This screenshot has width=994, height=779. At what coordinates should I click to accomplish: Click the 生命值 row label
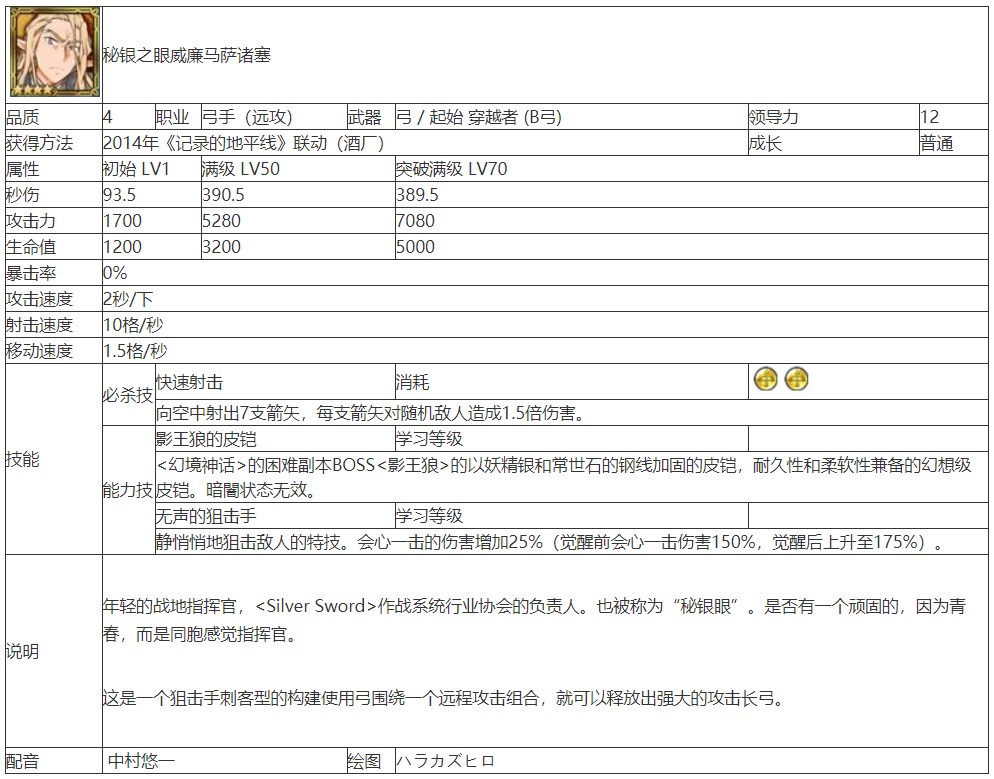31,247
